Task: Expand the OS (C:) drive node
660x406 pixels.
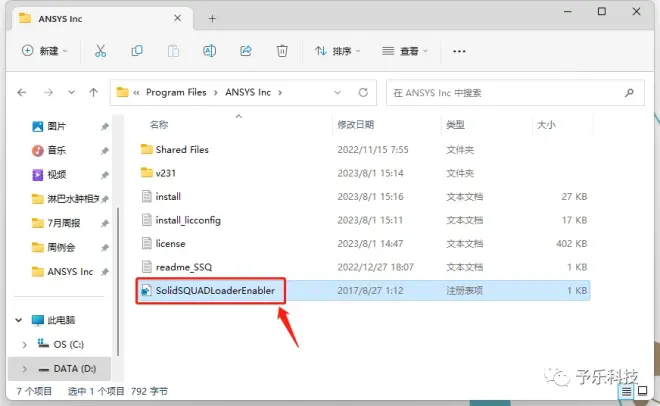Action: (x=24, y=345)
